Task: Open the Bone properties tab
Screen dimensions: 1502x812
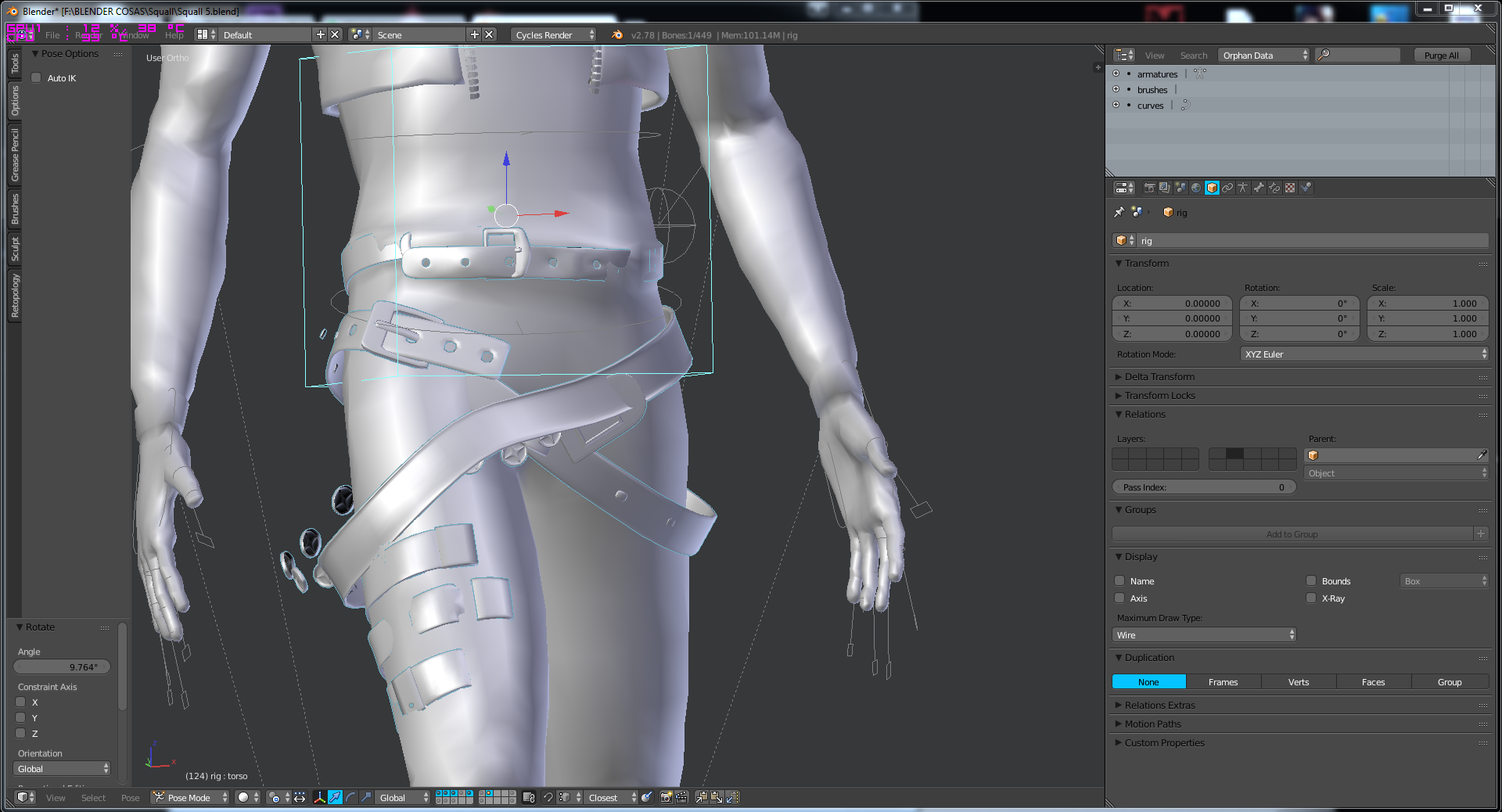Action: click(1259, 188)
